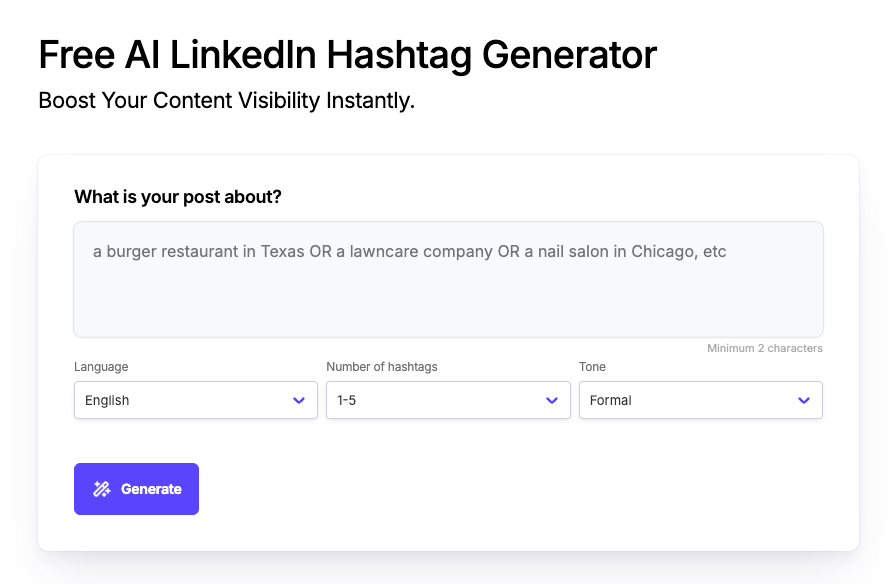The image size is (895, 584).
Task: Click the 'Tone' field label
Action: pos(592,367)
